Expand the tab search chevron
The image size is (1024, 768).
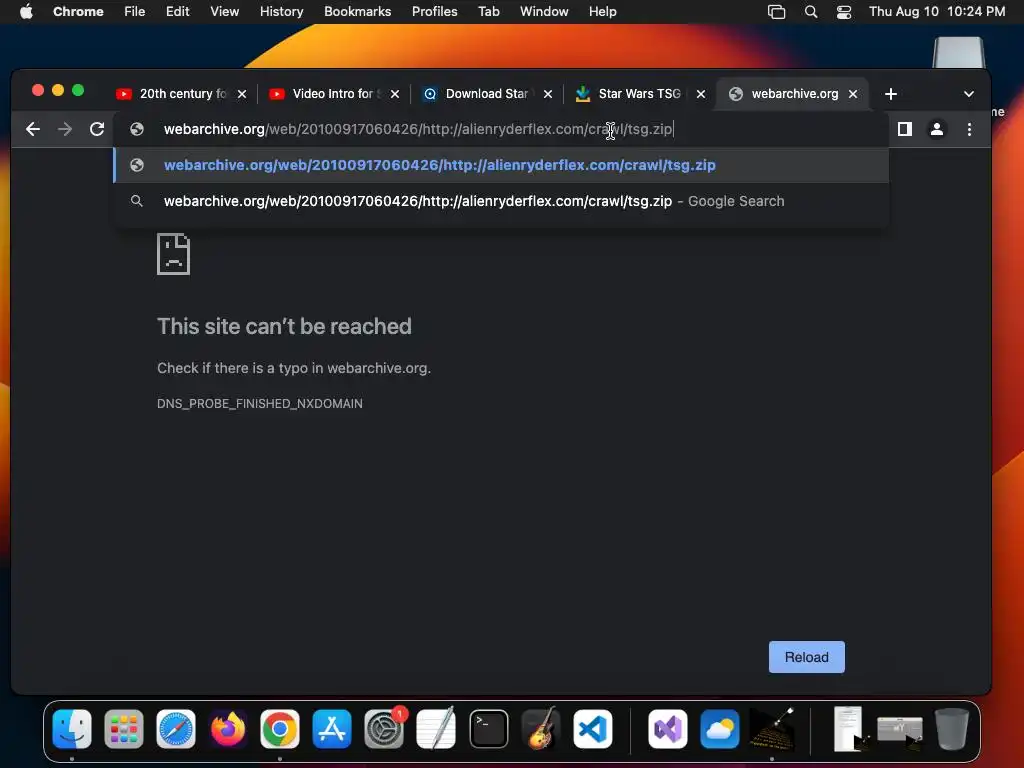[969, 94]
